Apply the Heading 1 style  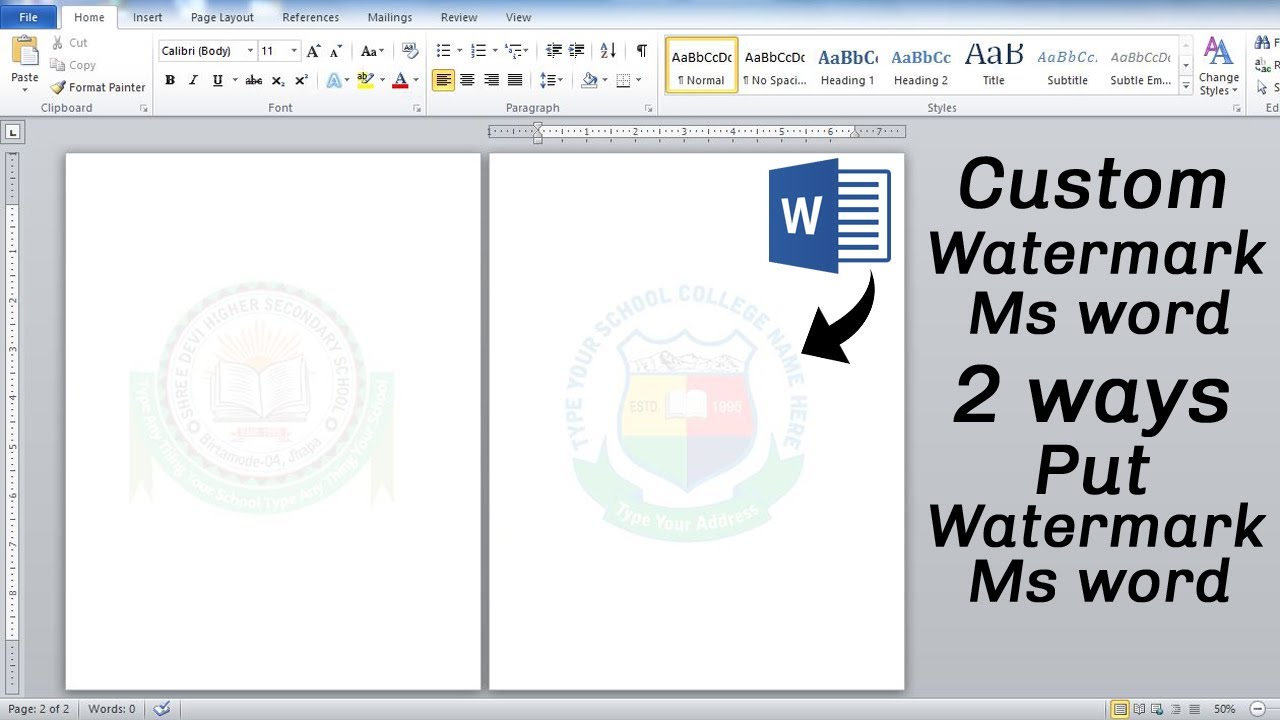(848, 66)
